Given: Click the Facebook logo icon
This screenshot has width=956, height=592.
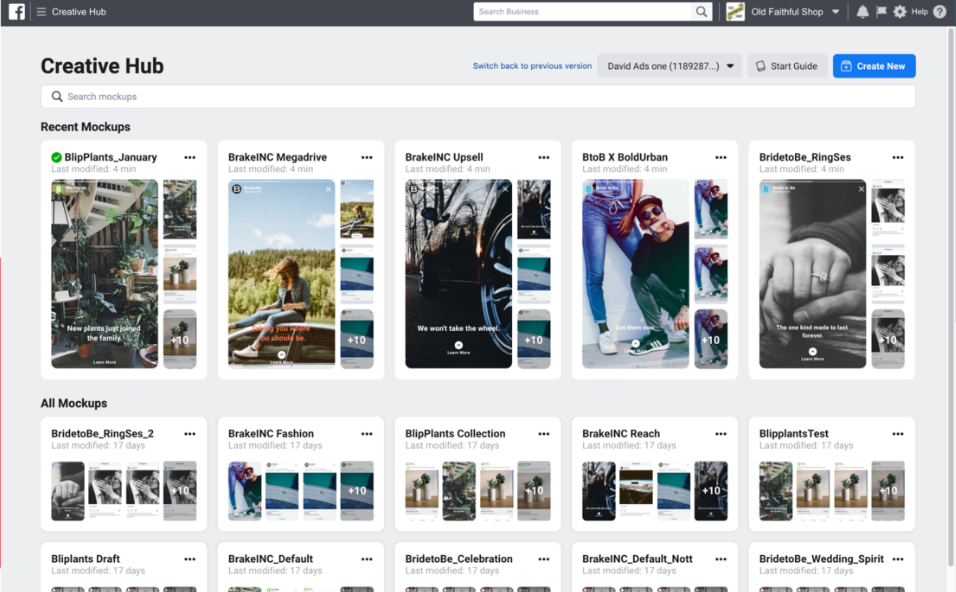Looking at the screenshot, I should pos(17,12).
